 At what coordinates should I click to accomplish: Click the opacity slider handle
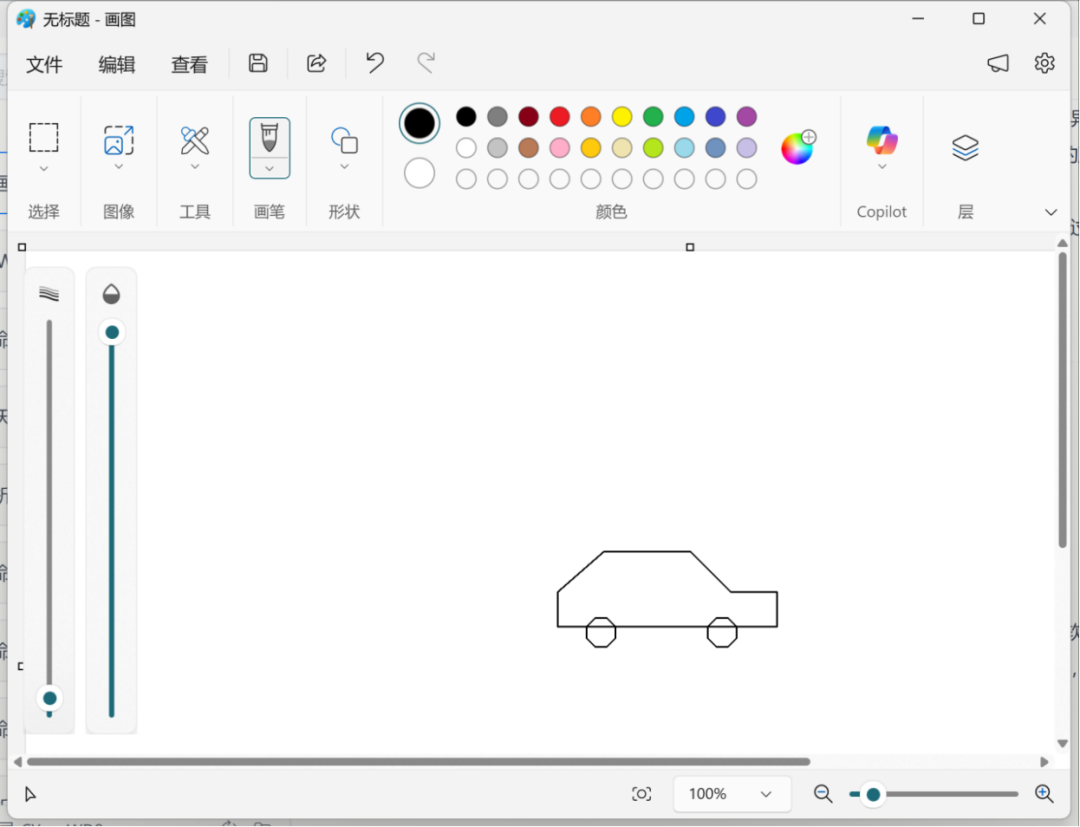112,333
